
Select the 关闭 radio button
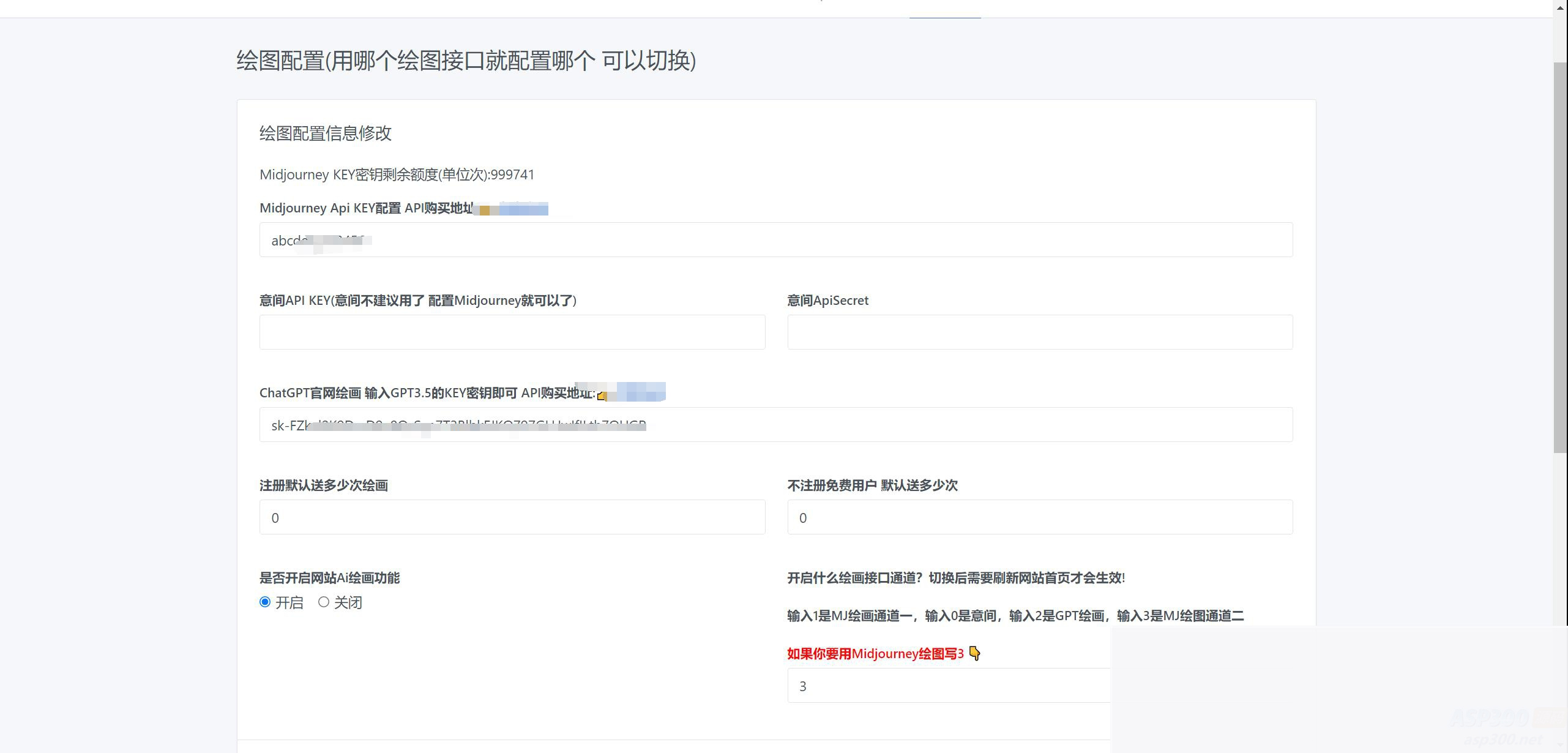324,602
